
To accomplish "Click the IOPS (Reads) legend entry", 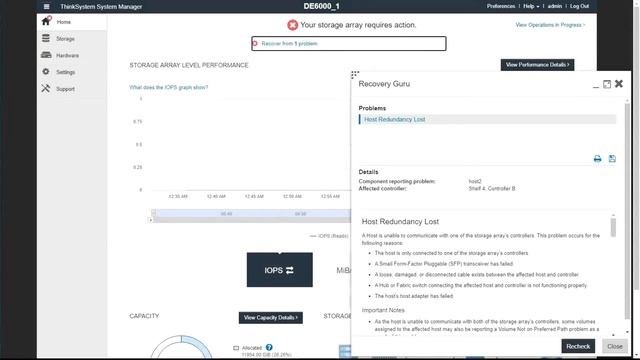I will click(329, 236).
